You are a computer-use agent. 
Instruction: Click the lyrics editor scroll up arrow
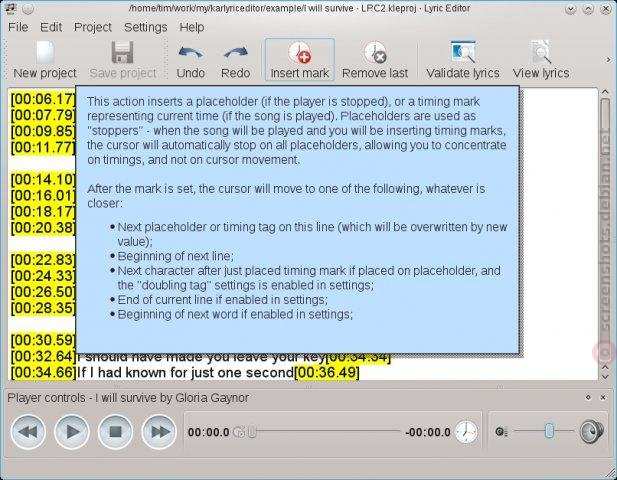click(605, 92)
